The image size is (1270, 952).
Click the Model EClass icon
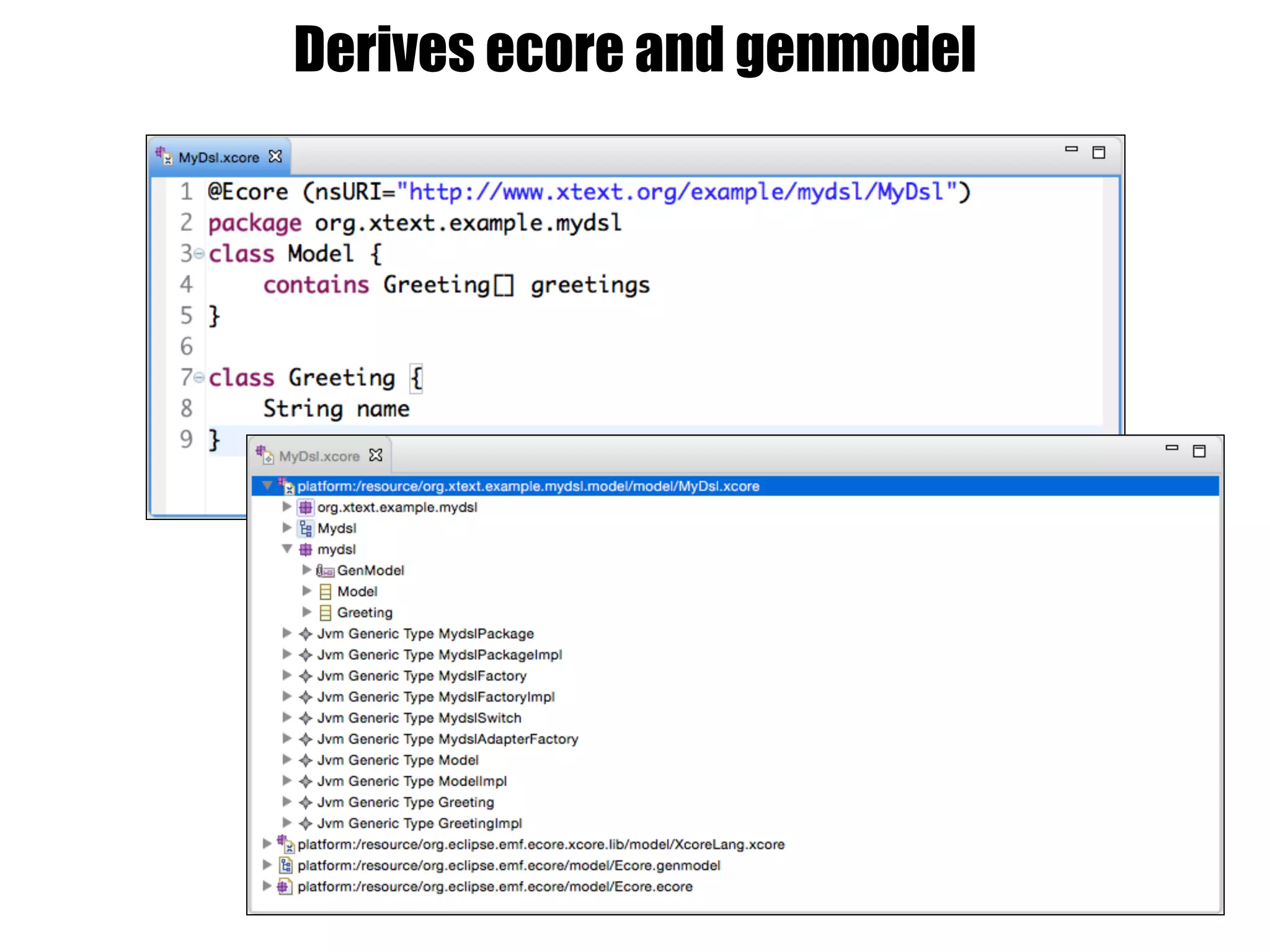(x=325, y=592)
